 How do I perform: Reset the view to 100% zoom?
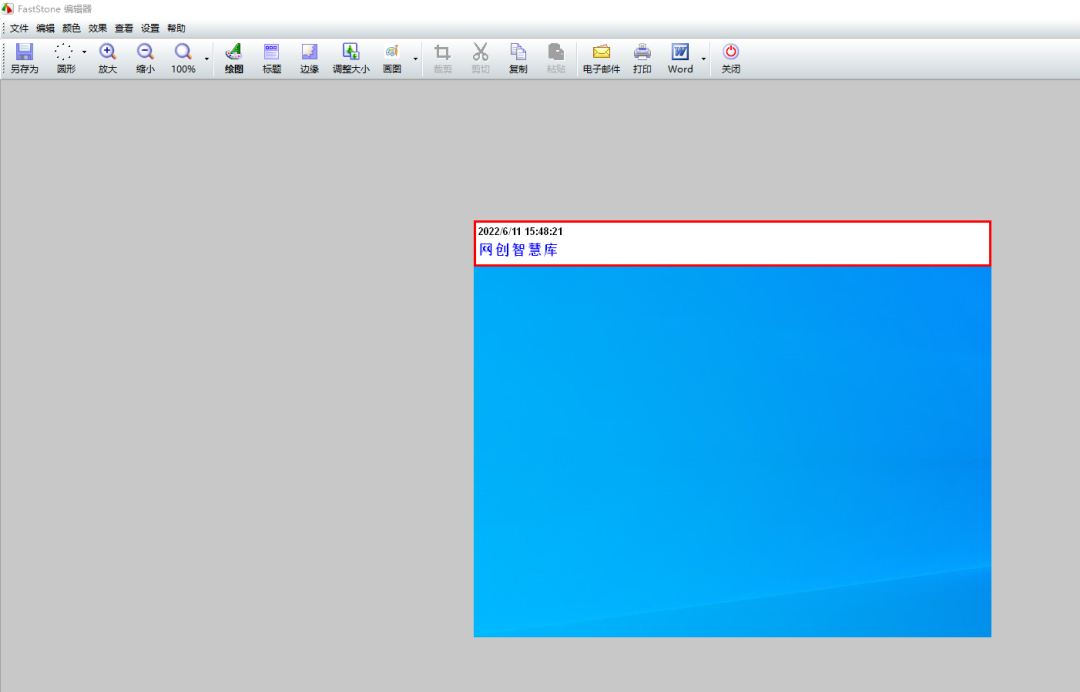tap(183, 59)
